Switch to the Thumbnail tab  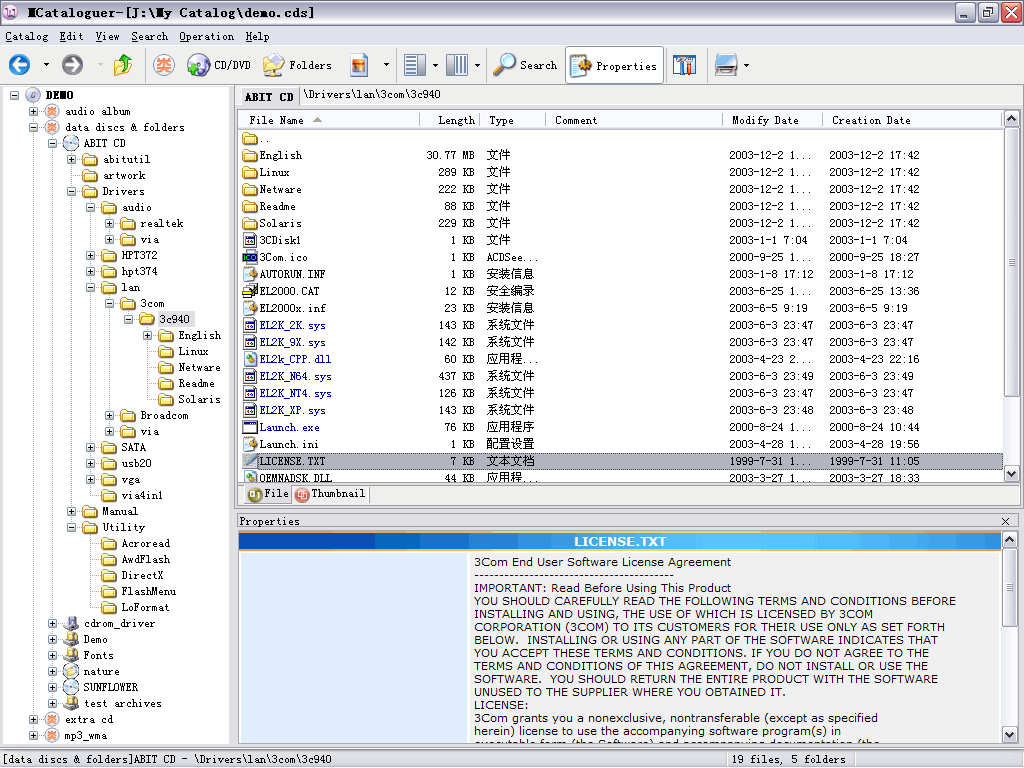click(331, 494)
